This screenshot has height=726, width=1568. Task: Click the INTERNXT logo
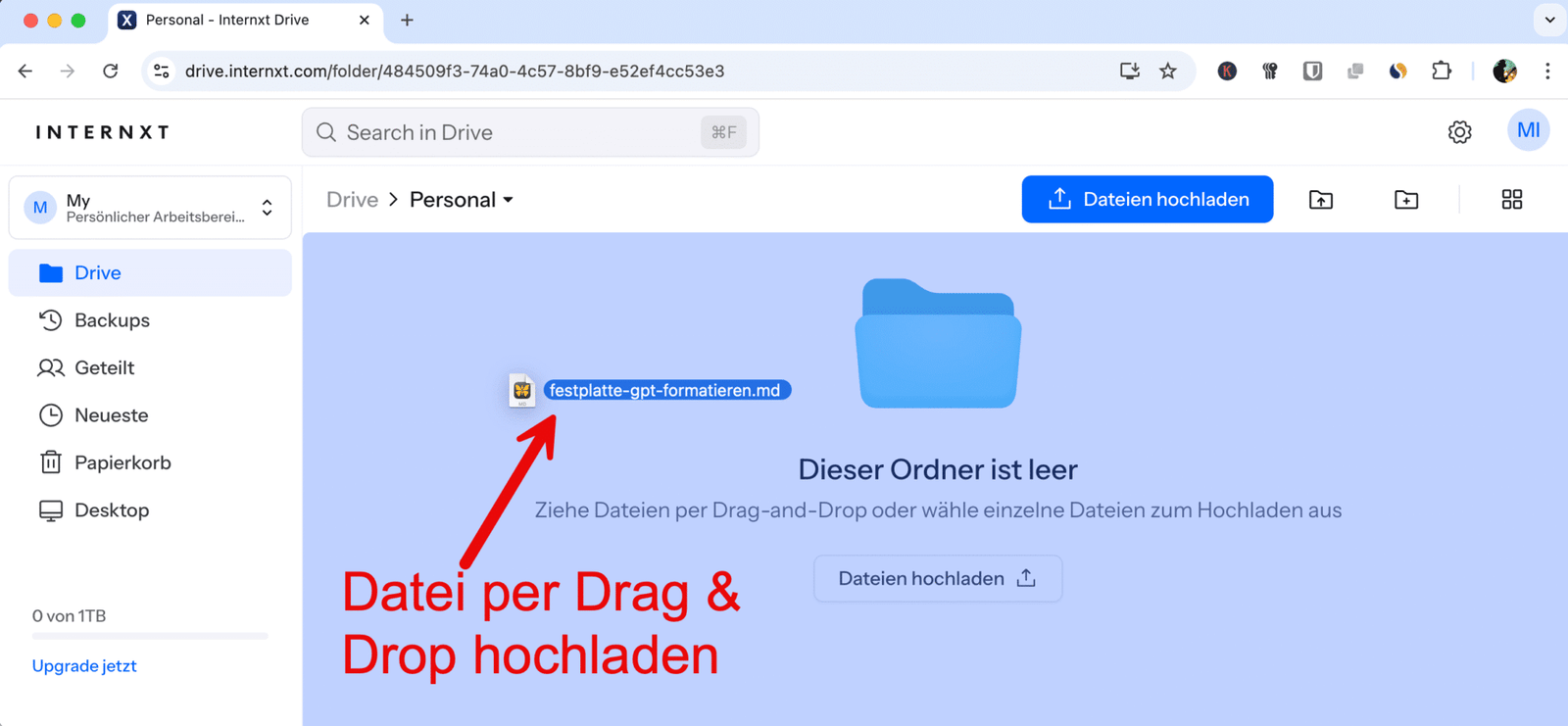[103, 132]
